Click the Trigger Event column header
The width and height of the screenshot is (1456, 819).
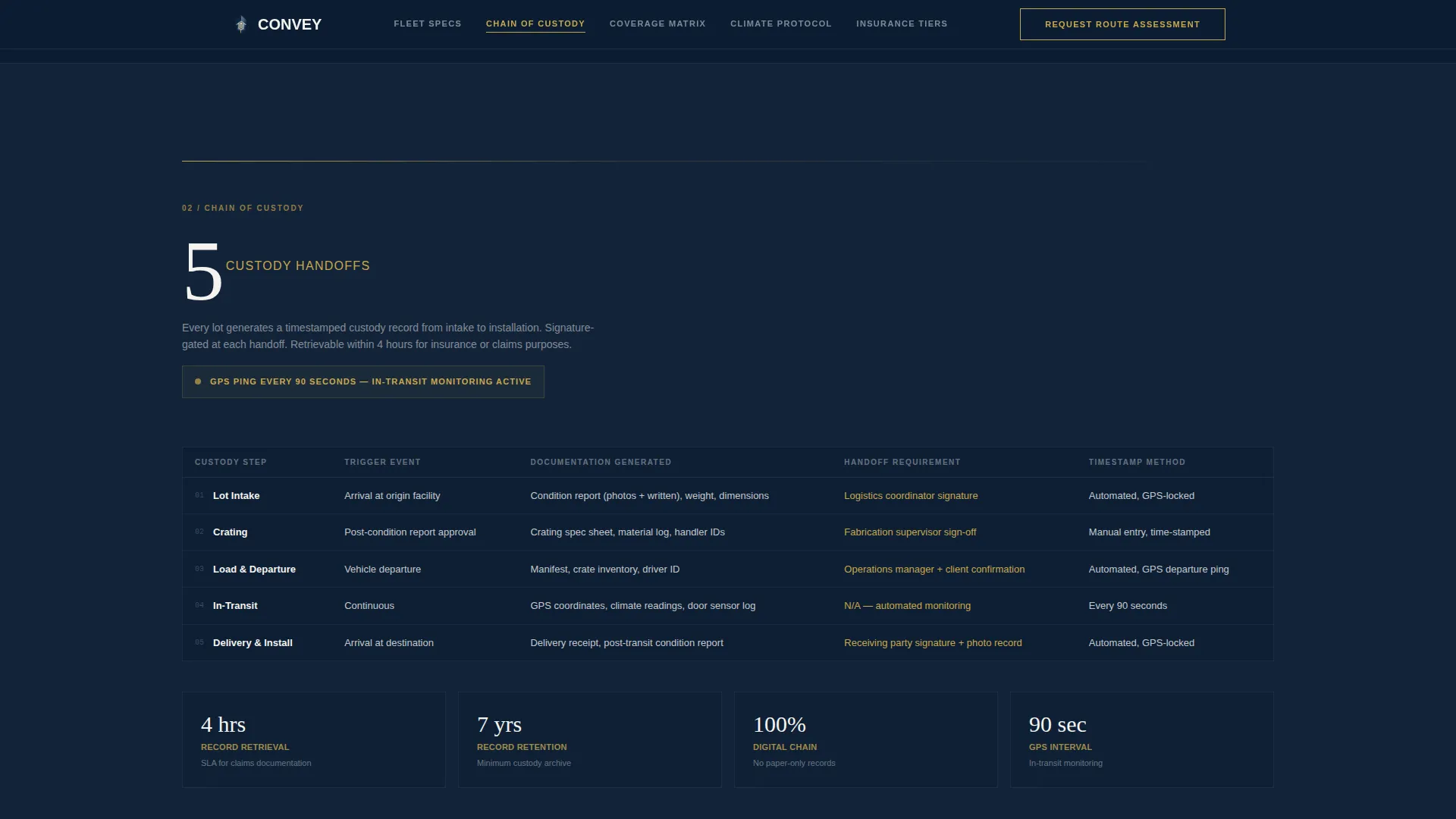coord(382,462)
